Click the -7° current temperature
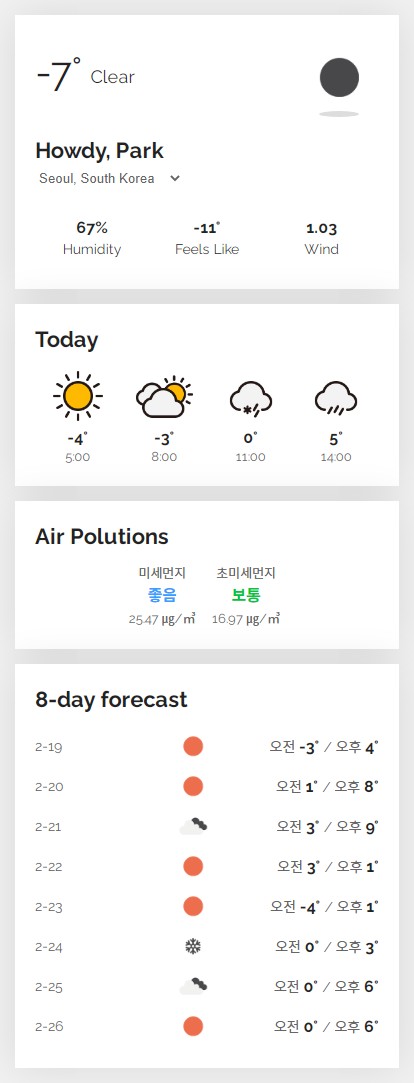 pos(58,75)
